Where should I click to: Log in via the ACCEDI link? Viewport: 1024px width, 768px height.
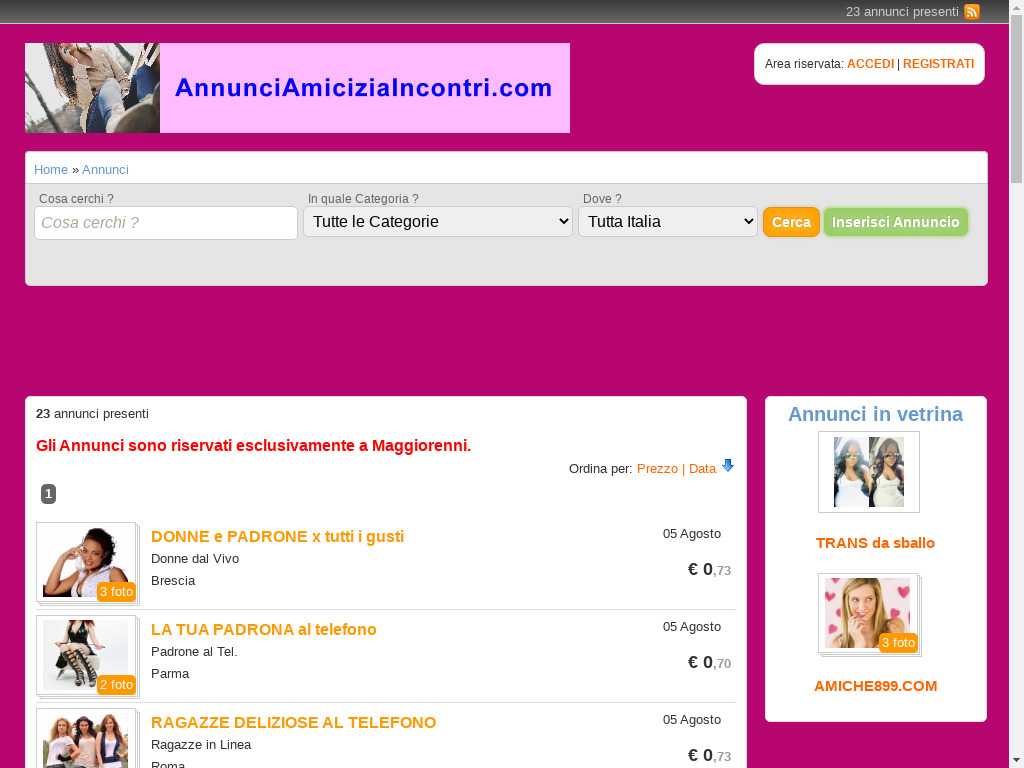[x=871, y=64]
